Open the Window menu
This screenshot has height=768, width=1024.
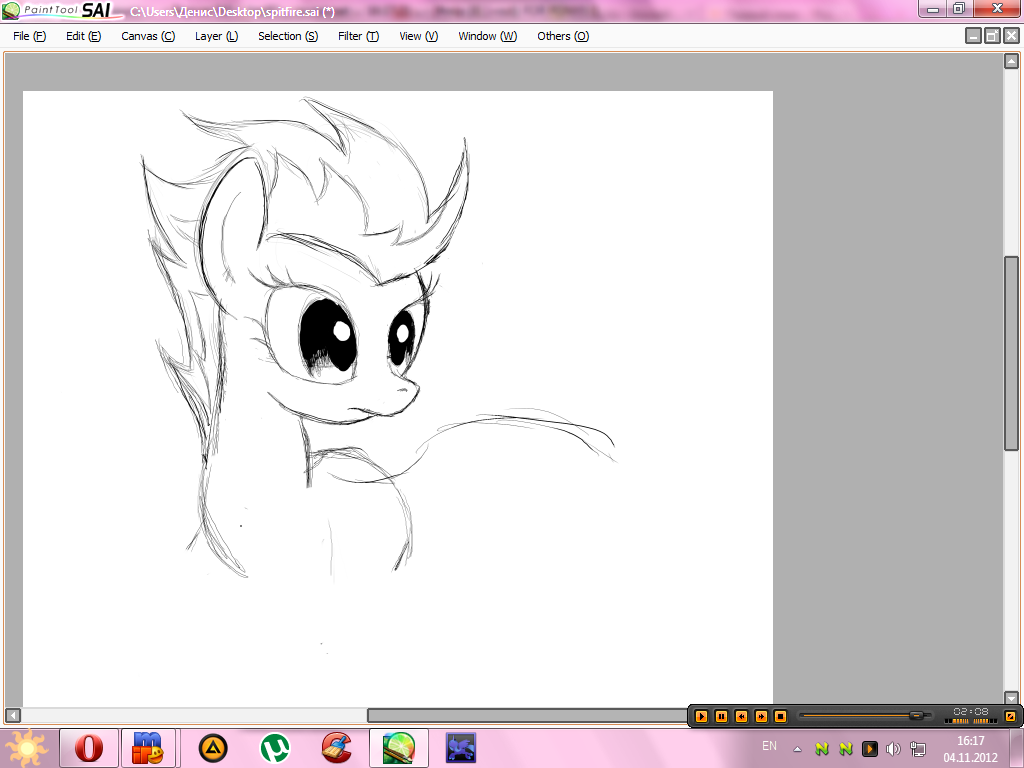(488, 36)
